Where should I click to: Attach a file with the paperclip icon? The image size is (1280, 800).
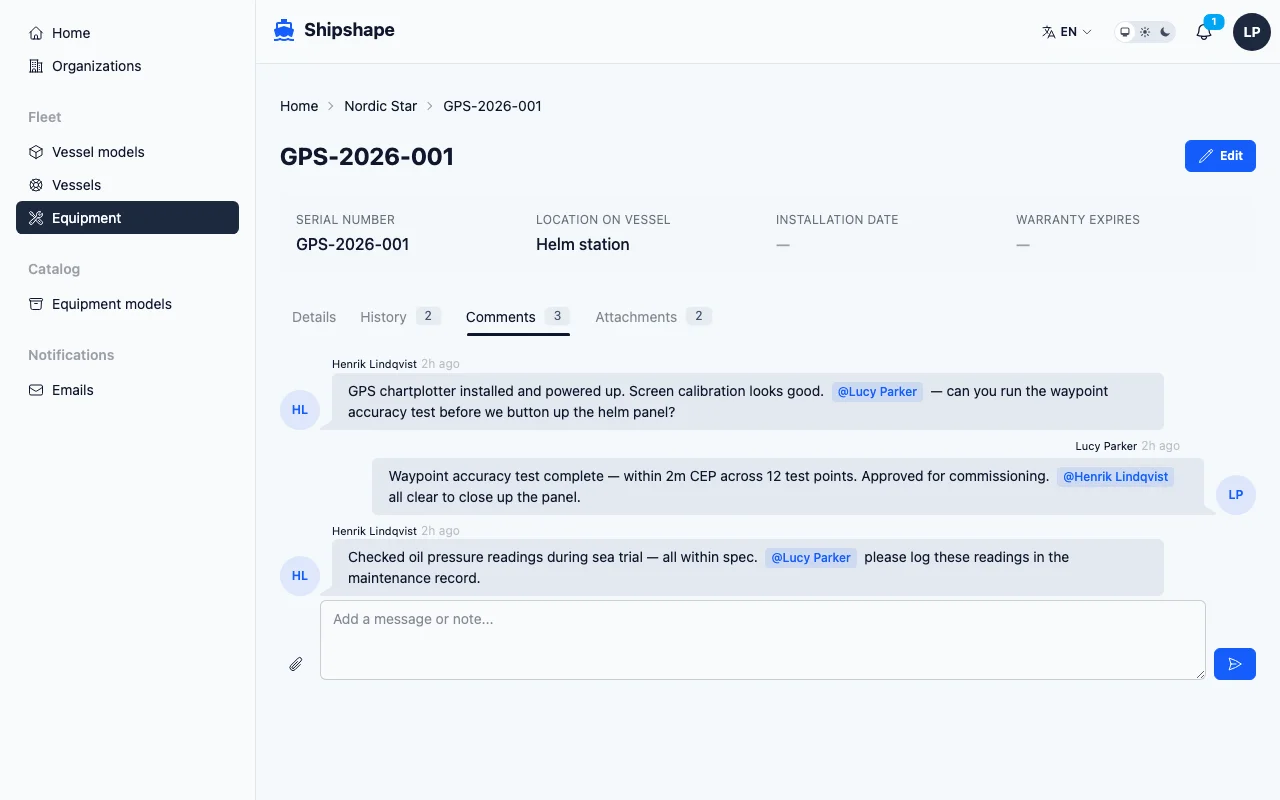[x=295, y=664]
